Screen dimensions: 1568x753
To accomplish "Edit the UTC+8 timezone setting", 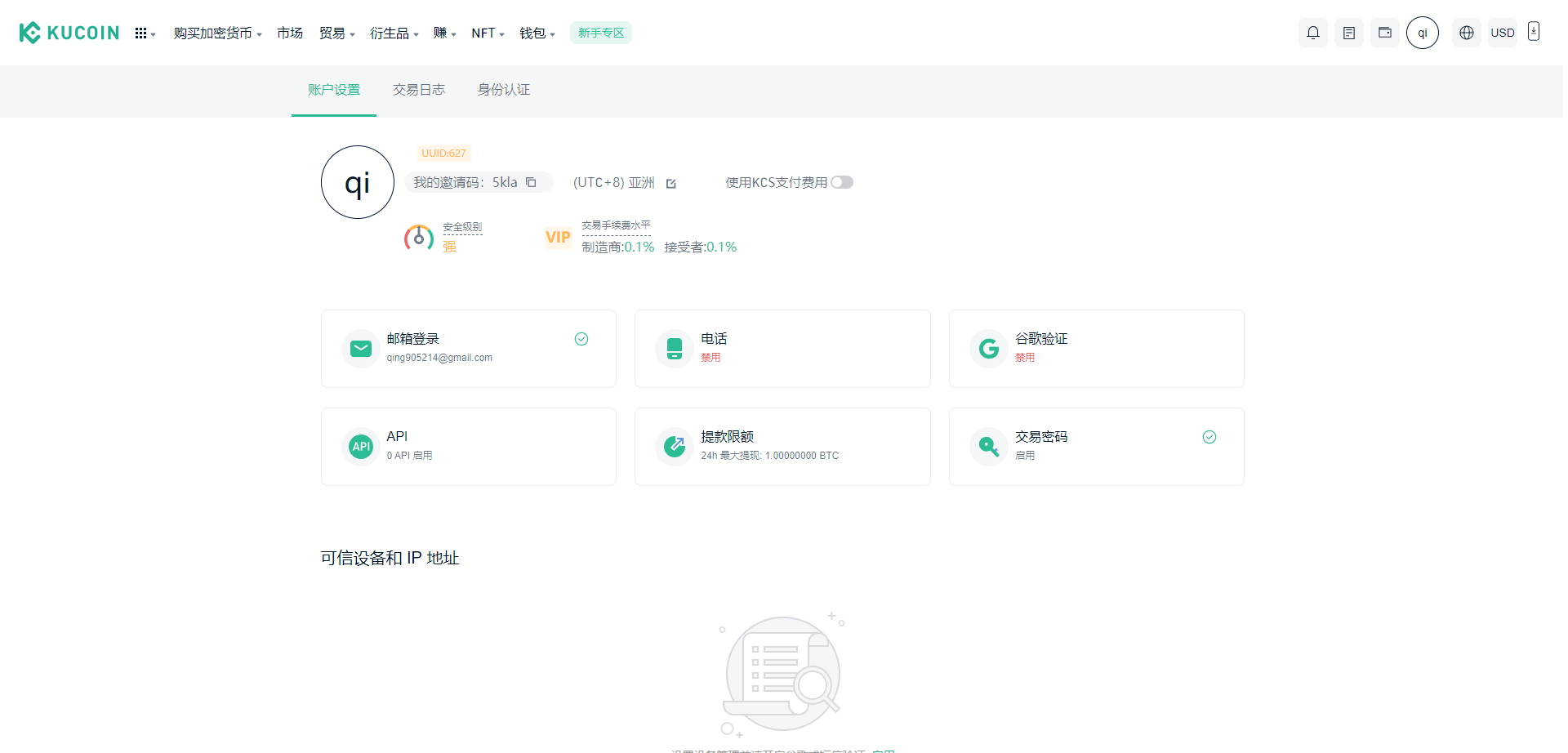I will (x=671, y=183).
